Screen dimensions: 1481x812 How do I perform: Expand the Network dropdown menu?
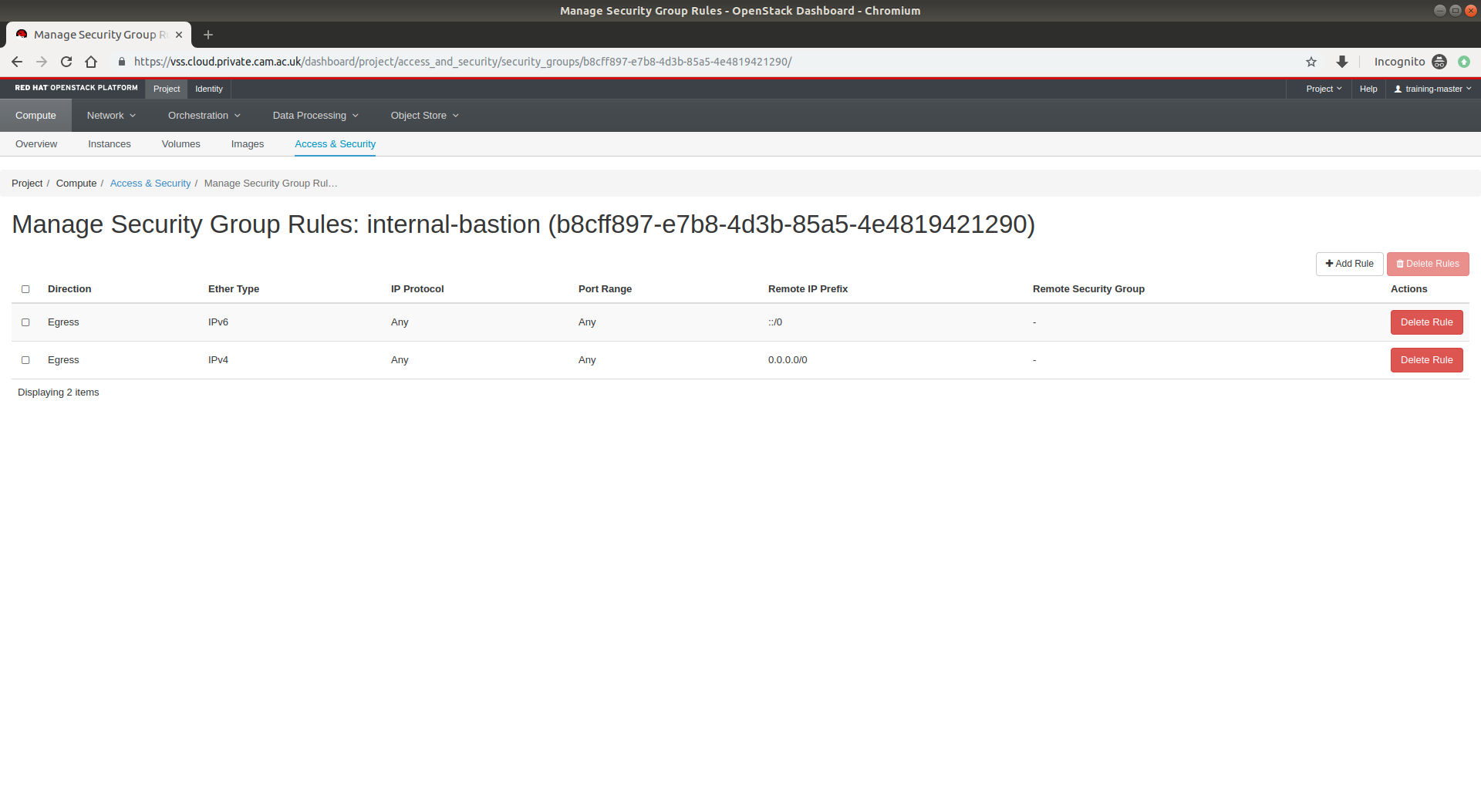coord(111,116)
